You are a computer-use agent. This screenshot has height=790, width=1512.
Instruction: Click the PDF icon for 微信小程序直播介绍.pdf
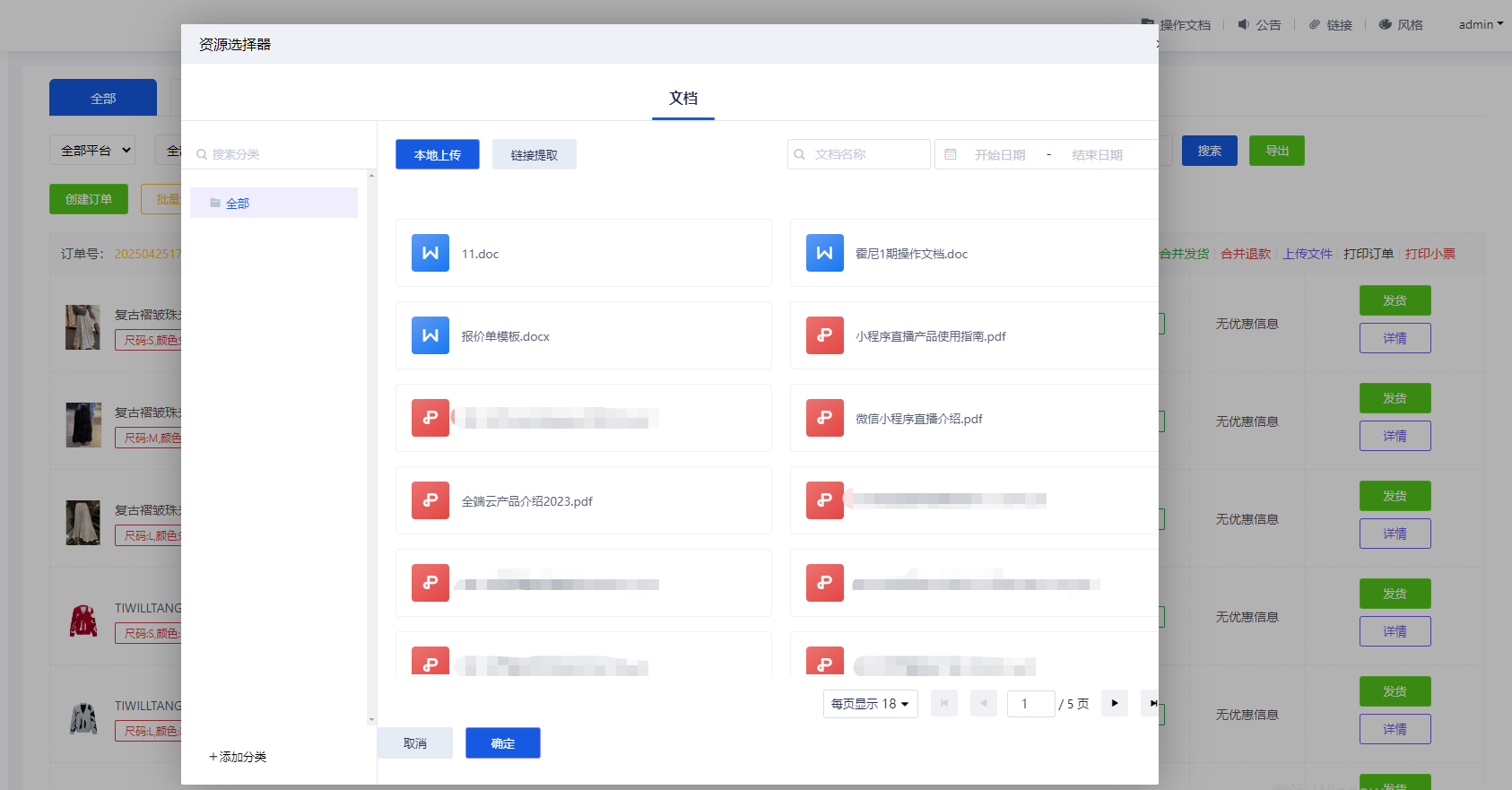[824, 418]
